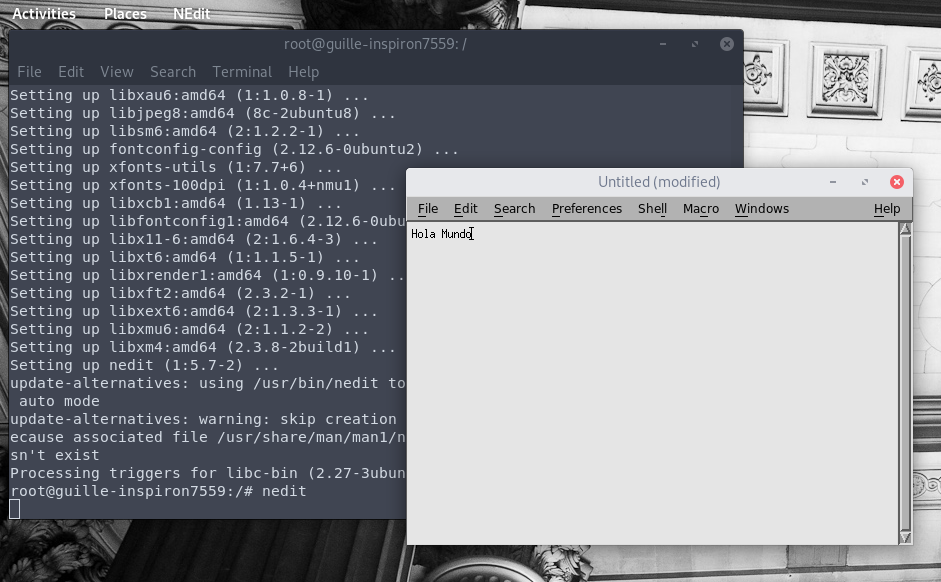Click the 'Untitled (modified)' title bar
Viewport: 941px width, 582px height.
click(659, 182)
